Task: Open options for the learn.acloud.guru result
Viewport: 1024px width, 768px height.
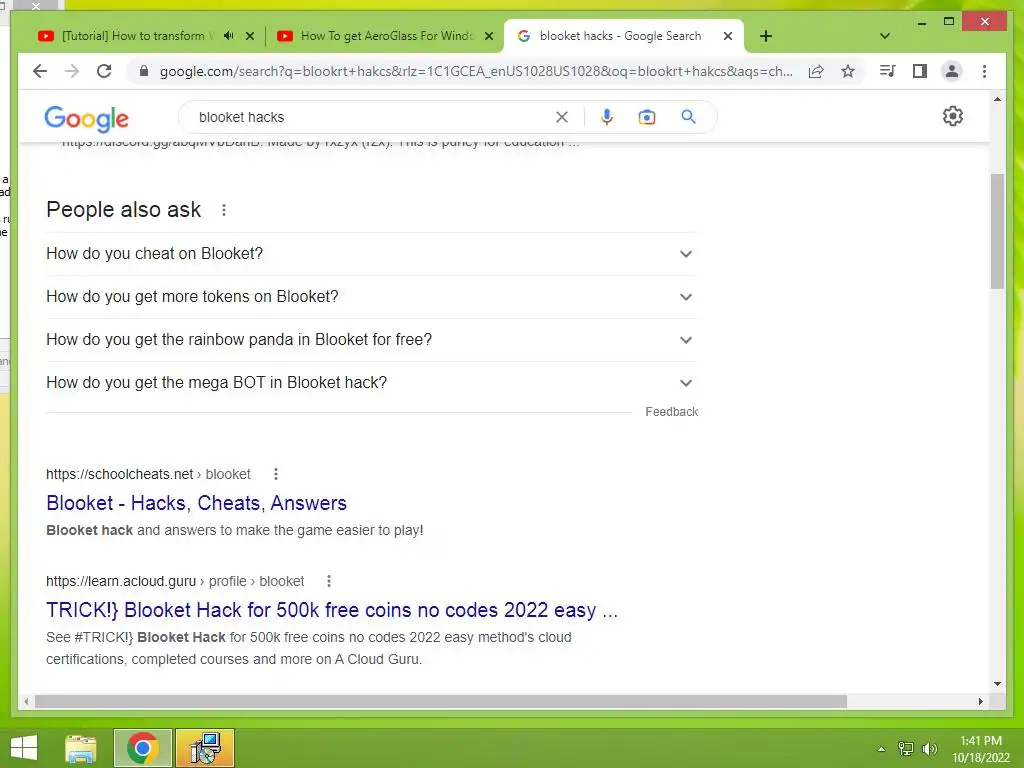Action: pyautogui.click(x=328, y=581)
